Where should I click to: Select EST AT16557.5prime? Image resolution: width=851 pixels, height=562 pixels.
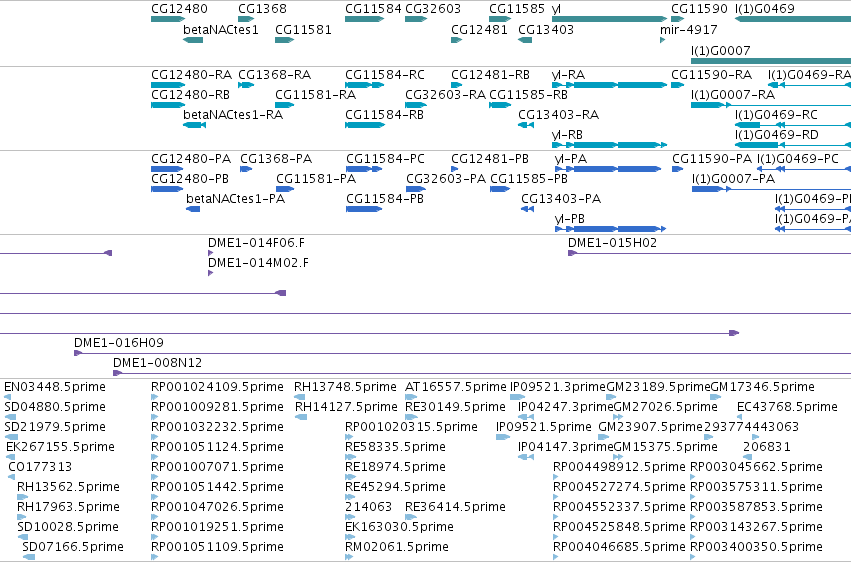pyautogui.click(x=411, y=397)
